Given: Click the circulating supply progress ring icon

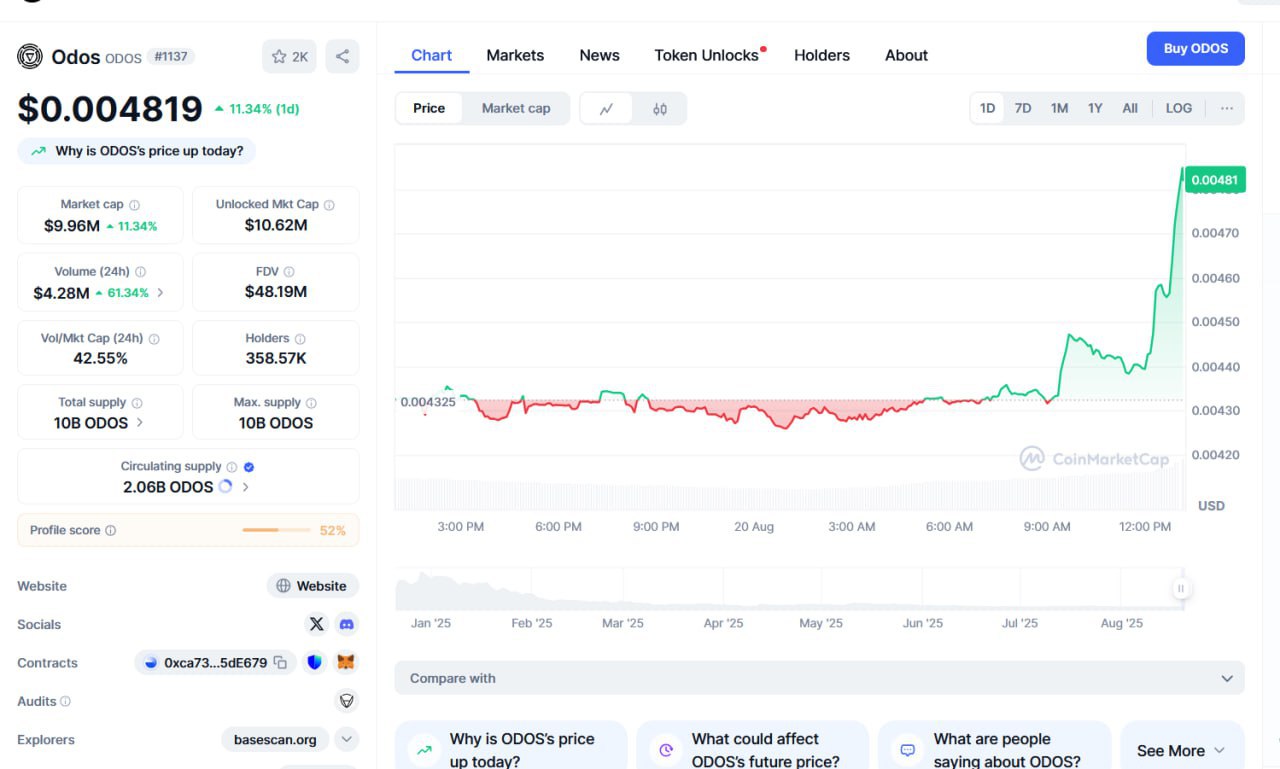Looking at the screenshot, I should [225, 487].
